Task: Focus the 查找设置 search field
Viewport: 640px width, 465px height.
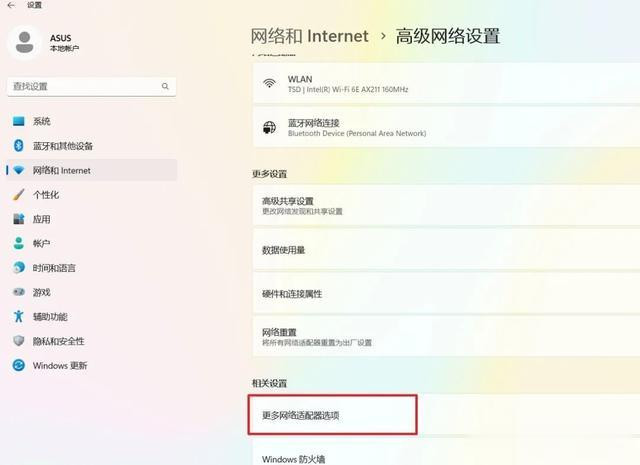Action: pos(92,87)
